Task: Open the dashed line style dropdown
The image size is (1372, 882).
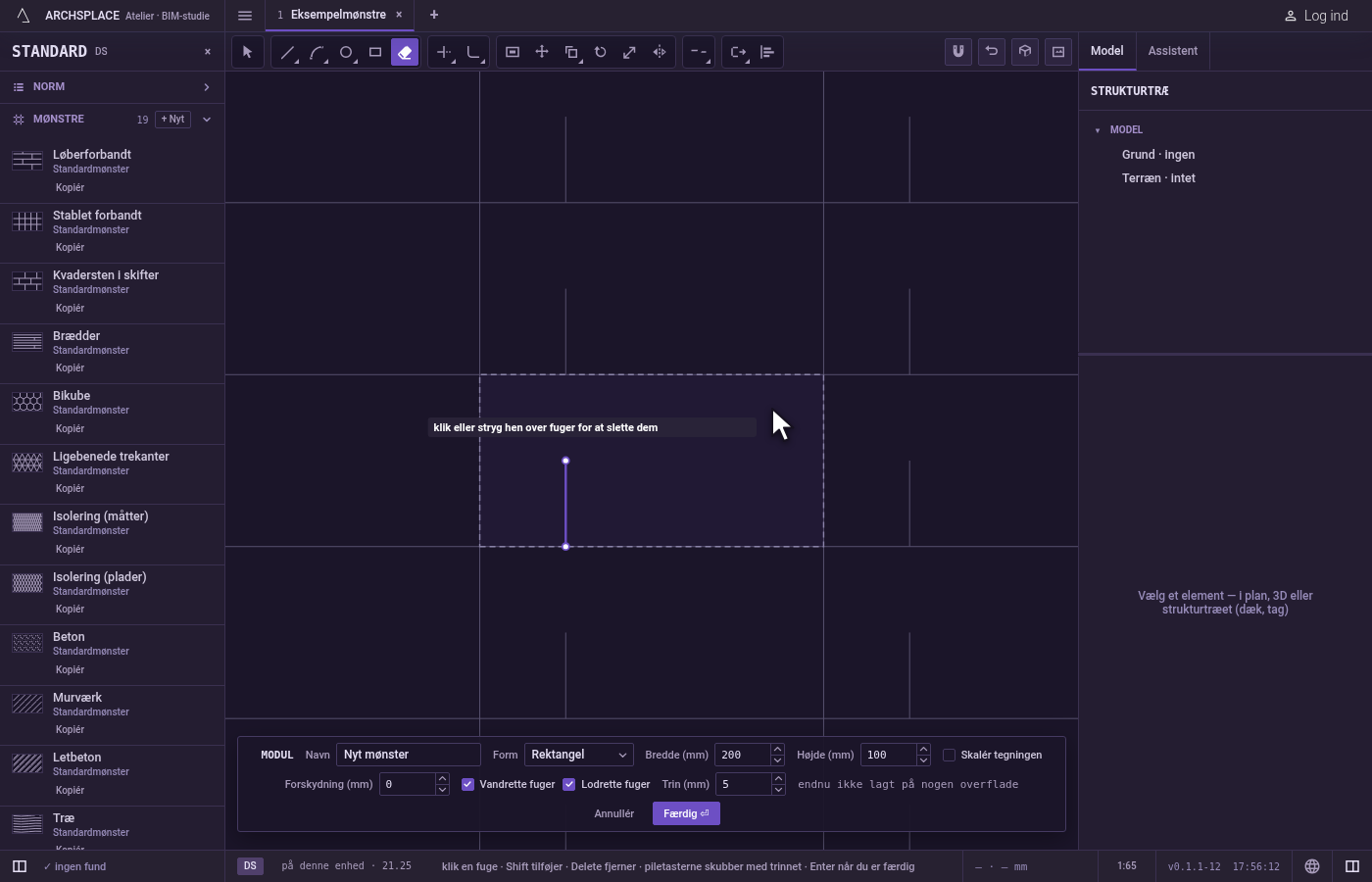Action: click(x=699, y=52)
